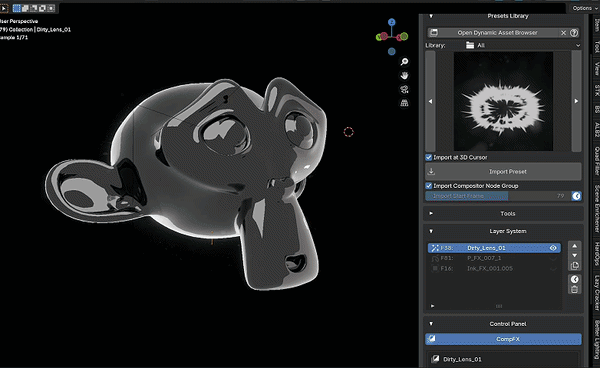Toggle the camera view icon
This screenshot has height=368, width=600.
pos(404,89)
